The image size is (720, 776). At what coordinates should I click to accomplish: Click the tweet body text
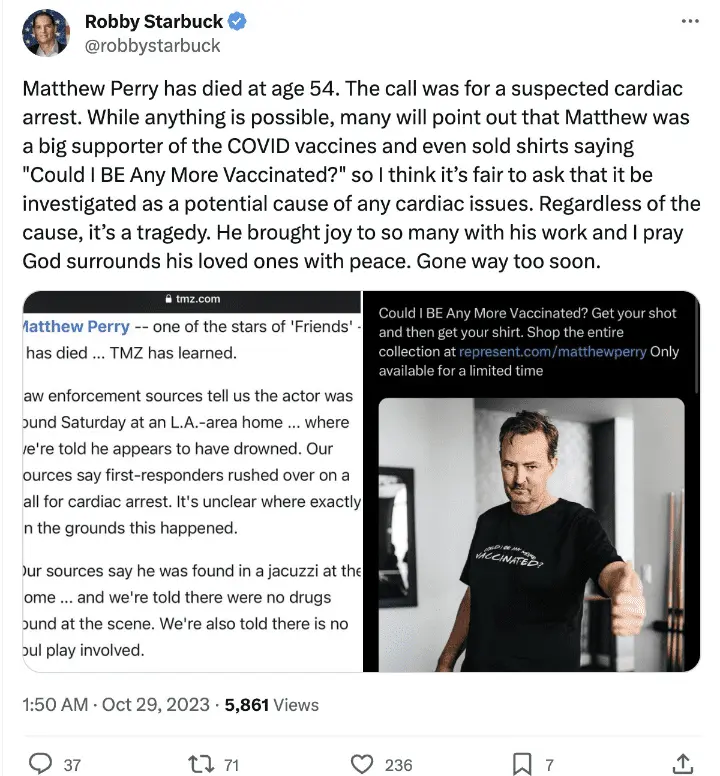[x=360, y=175]
